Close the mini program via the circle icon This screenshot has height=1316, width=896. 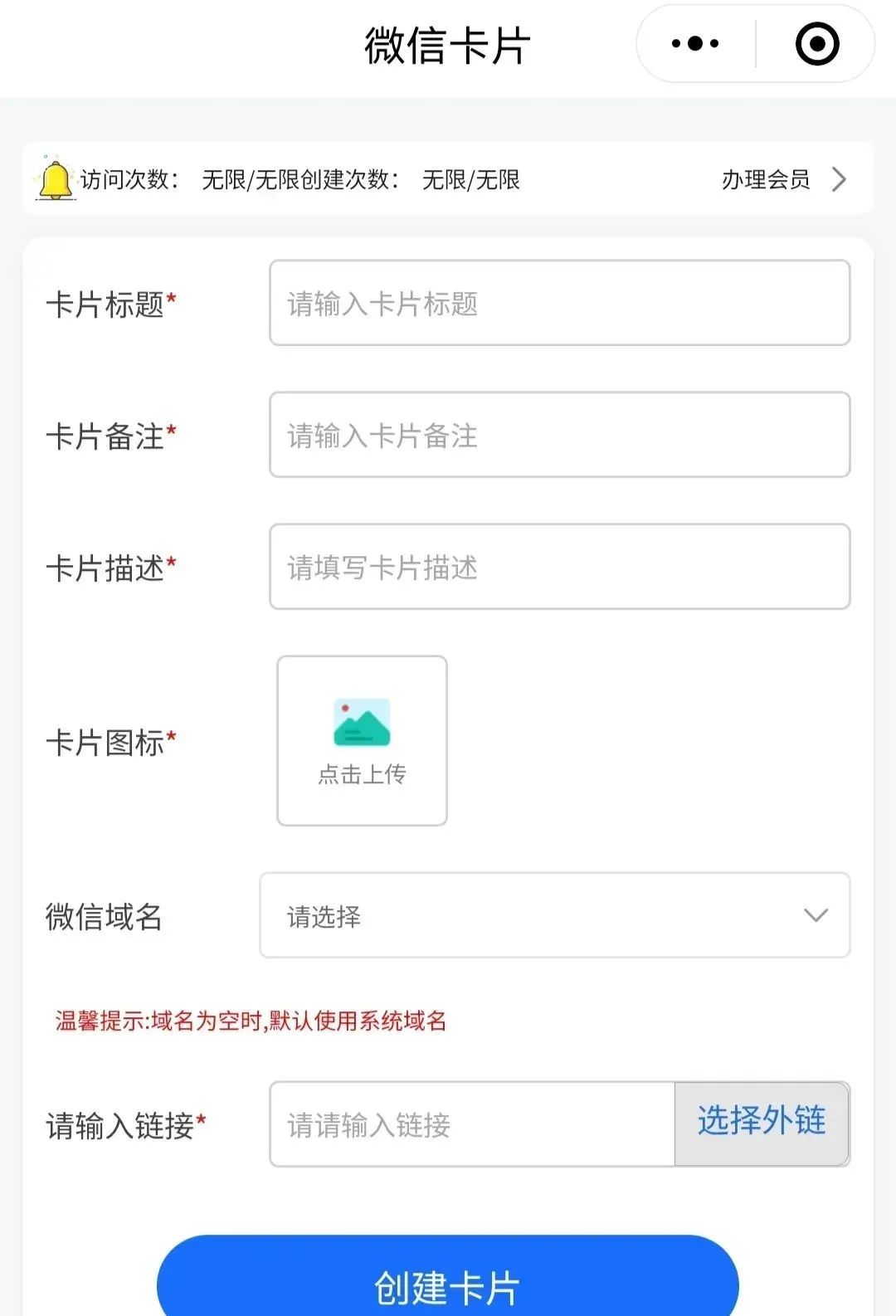pyautogui.click(x=817, y=44)
